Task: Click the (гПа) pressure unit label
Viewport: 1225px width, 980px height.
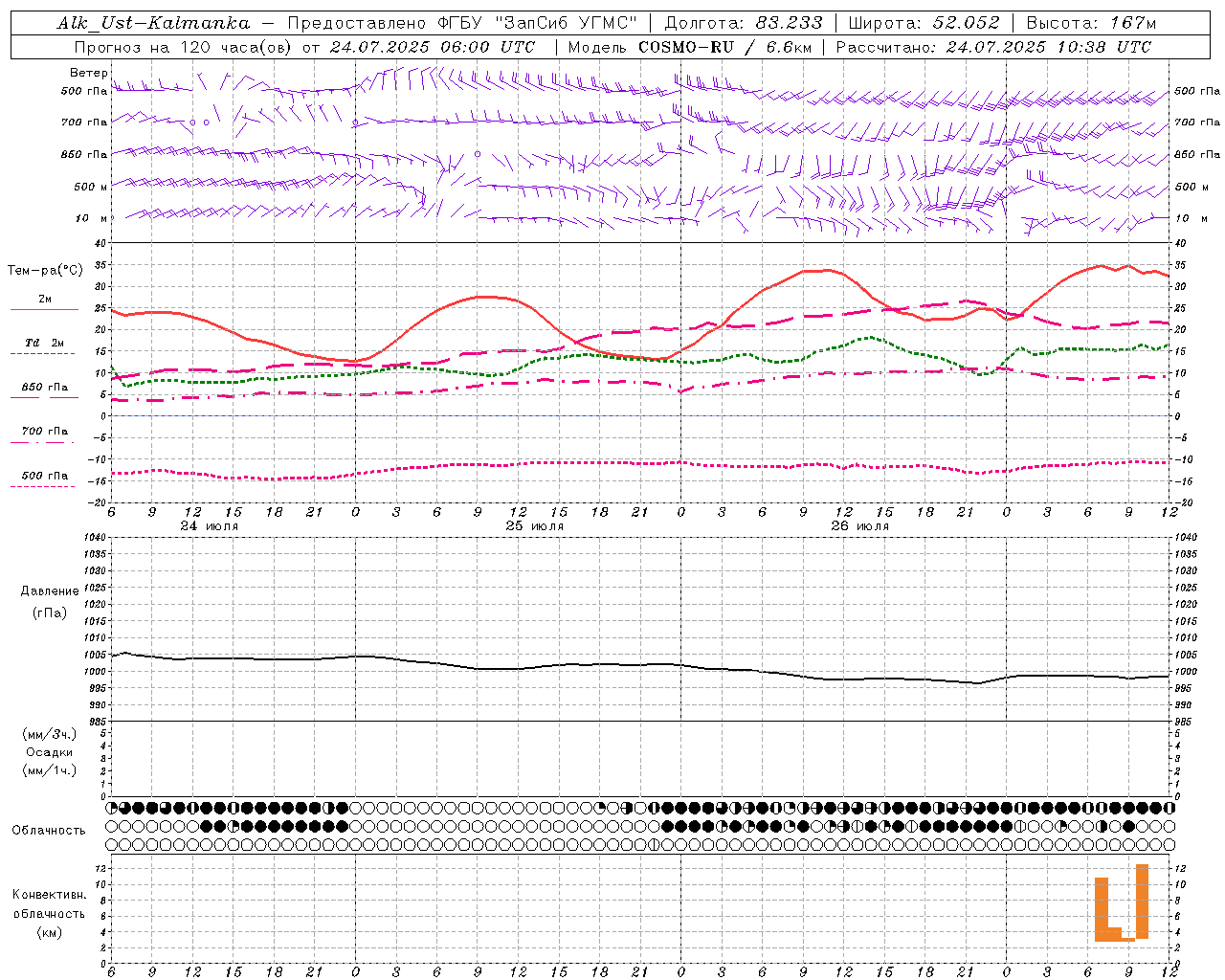Action: [x=50, y=612]
